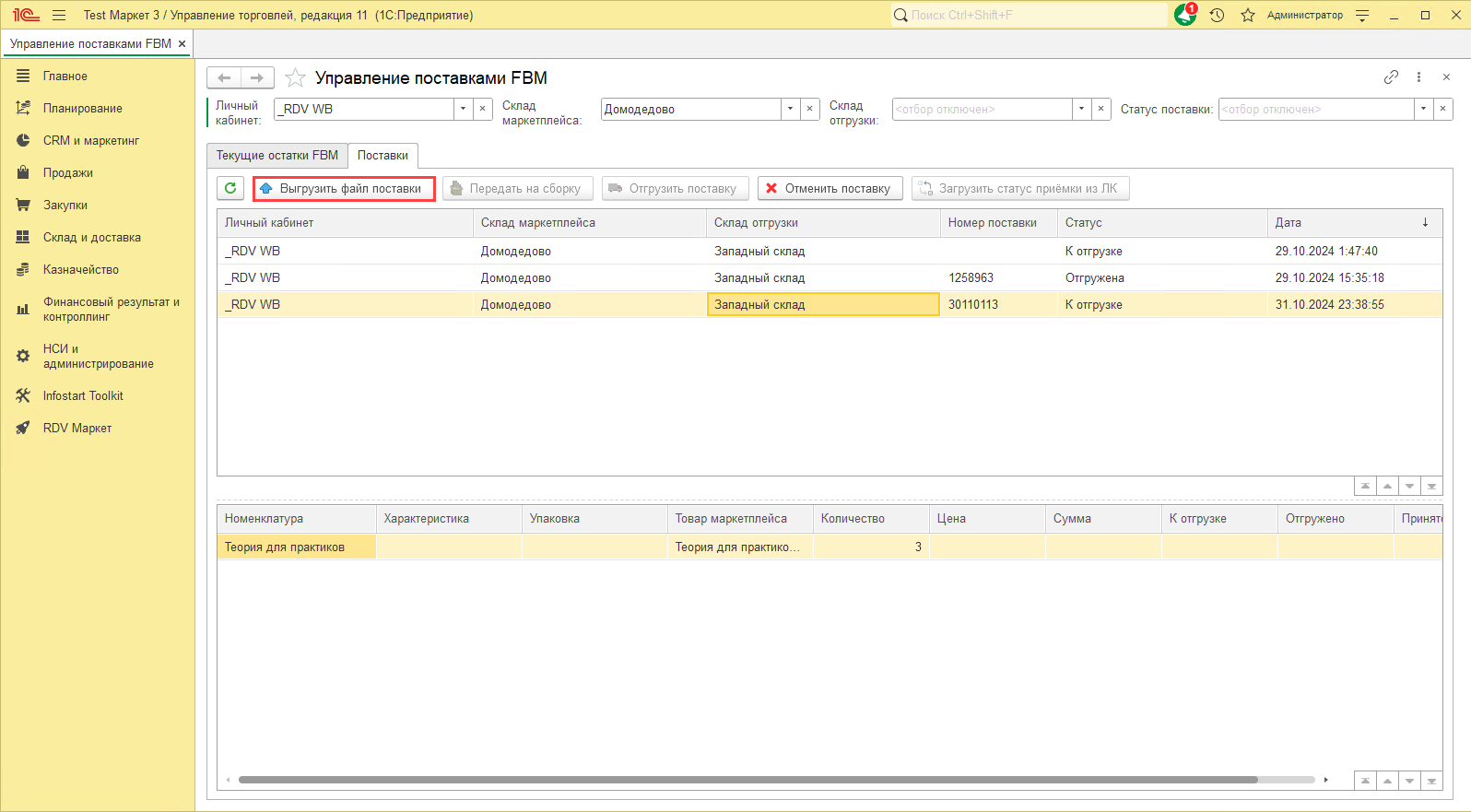Click Выгрузить файл поставки button
The width and height of the screenshot is (1471, 812).
pos(344,188)
